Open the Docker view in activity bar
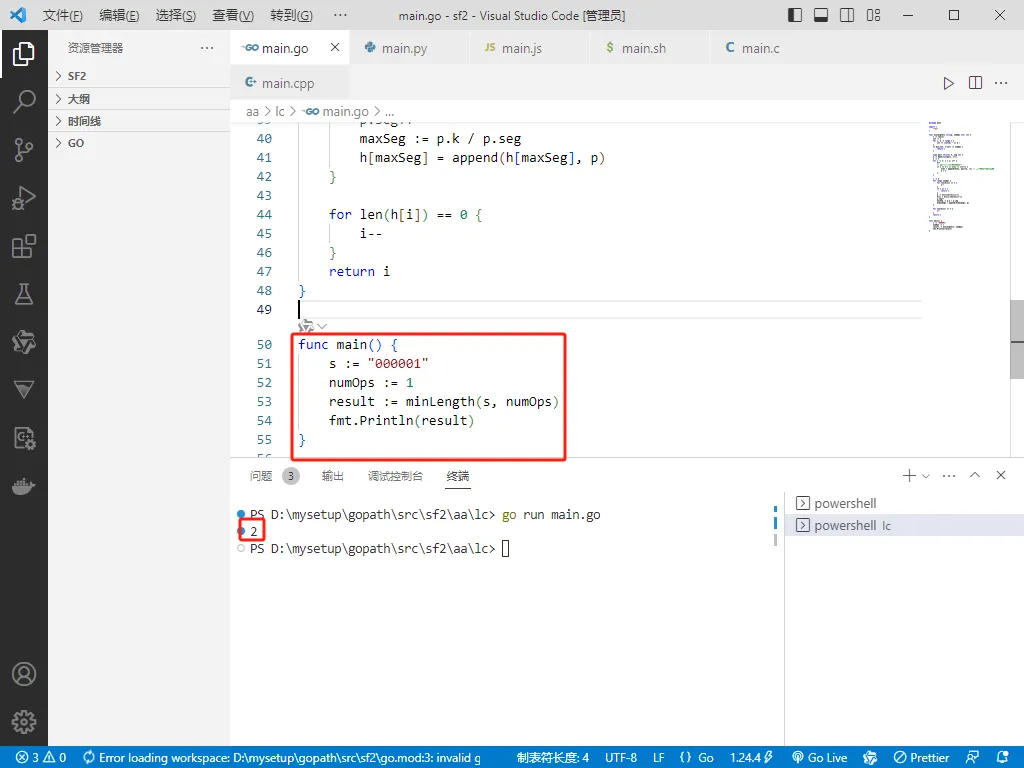Screen dimensions: 1024x768 pos(24,487)
